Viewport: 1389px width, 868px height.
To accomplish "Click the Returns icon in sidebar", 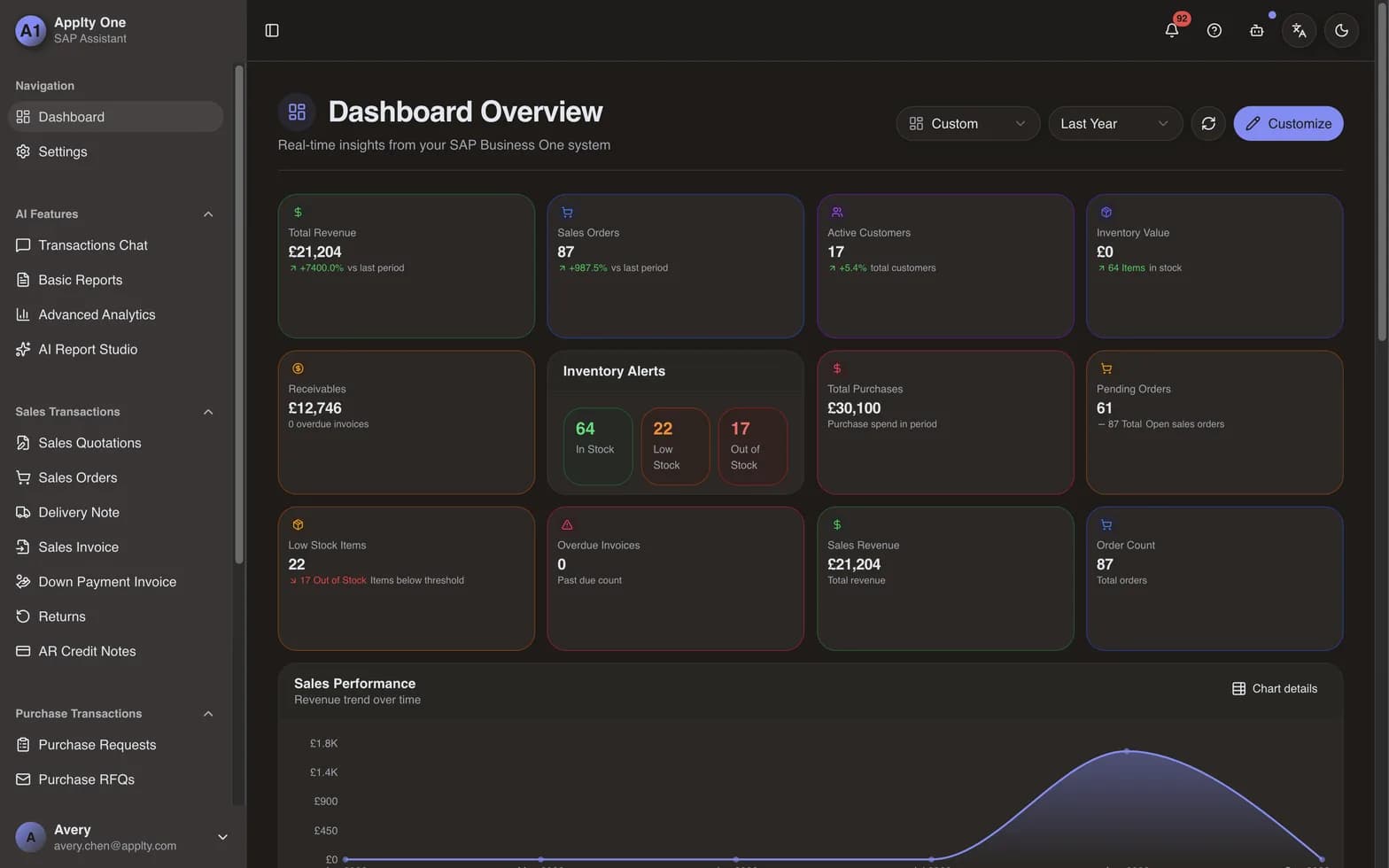I will pyautogui.click(x=23, y=616).
